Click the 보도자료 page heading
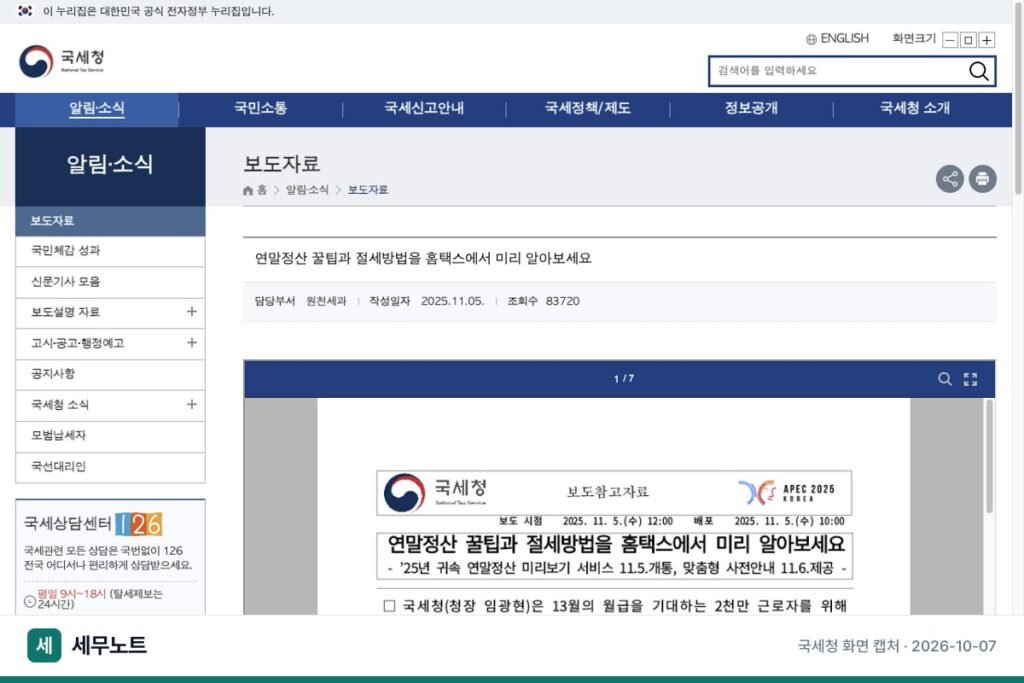 click(x=281, y=164)
